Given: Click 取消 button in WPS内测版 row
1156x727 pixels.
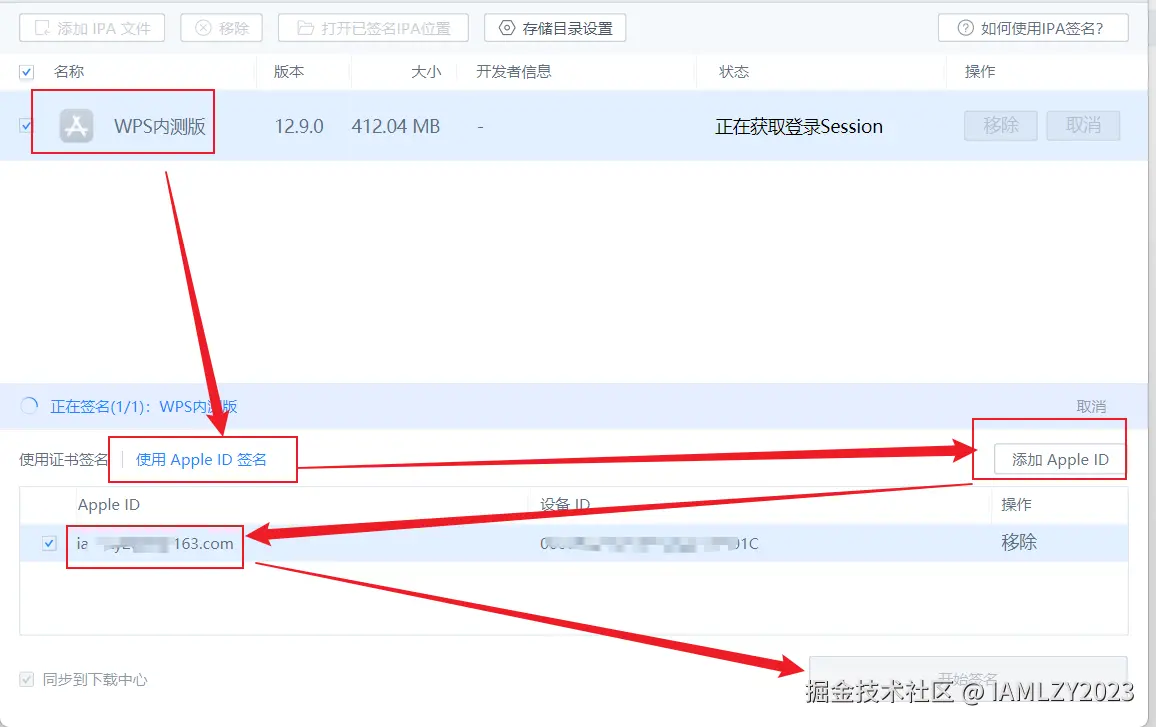Looking at the screenshot, I should [x=1083, y=125].
